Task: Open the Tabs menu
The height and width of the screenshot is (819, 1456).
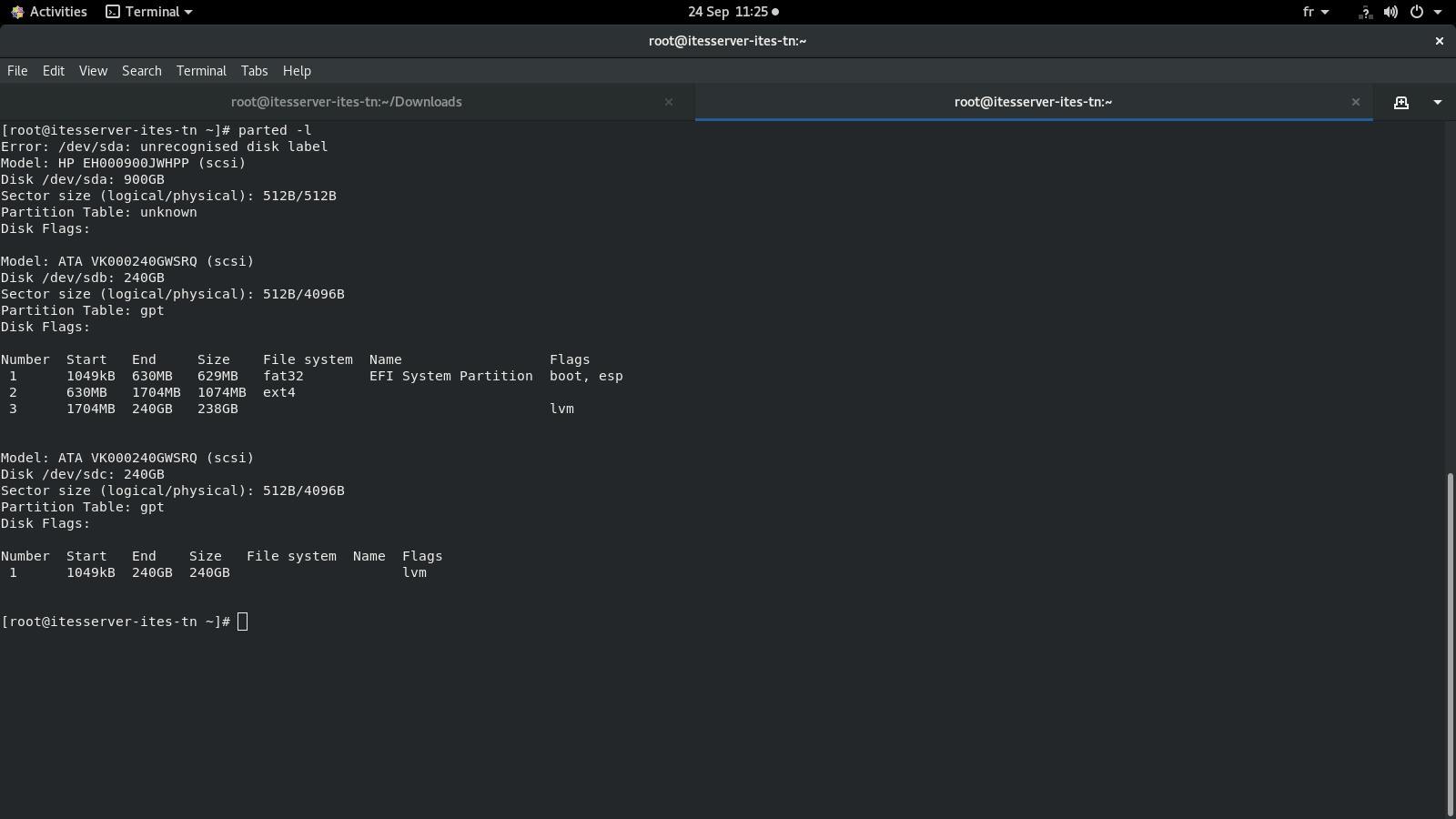Action: coord(254,71)
